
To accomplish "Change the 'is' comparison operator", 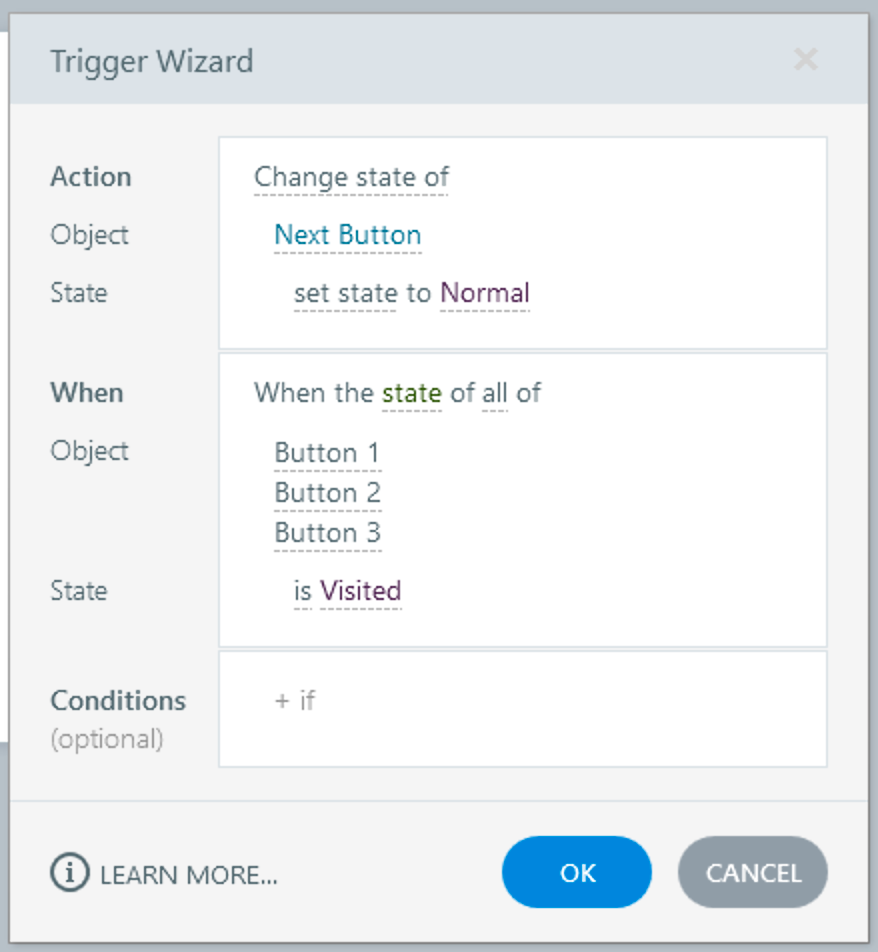I will [x=302, y=591].
